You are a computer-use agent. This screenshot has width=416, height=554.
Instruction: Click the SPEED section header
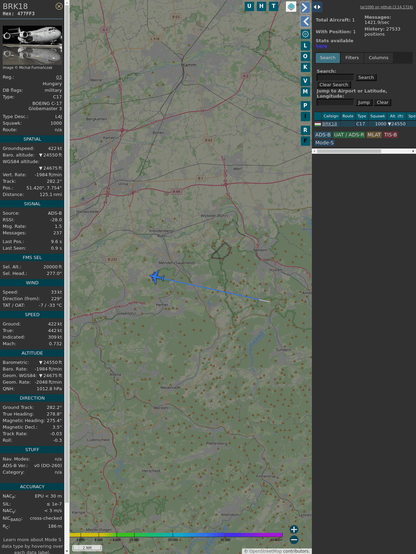tap(32, 314)
